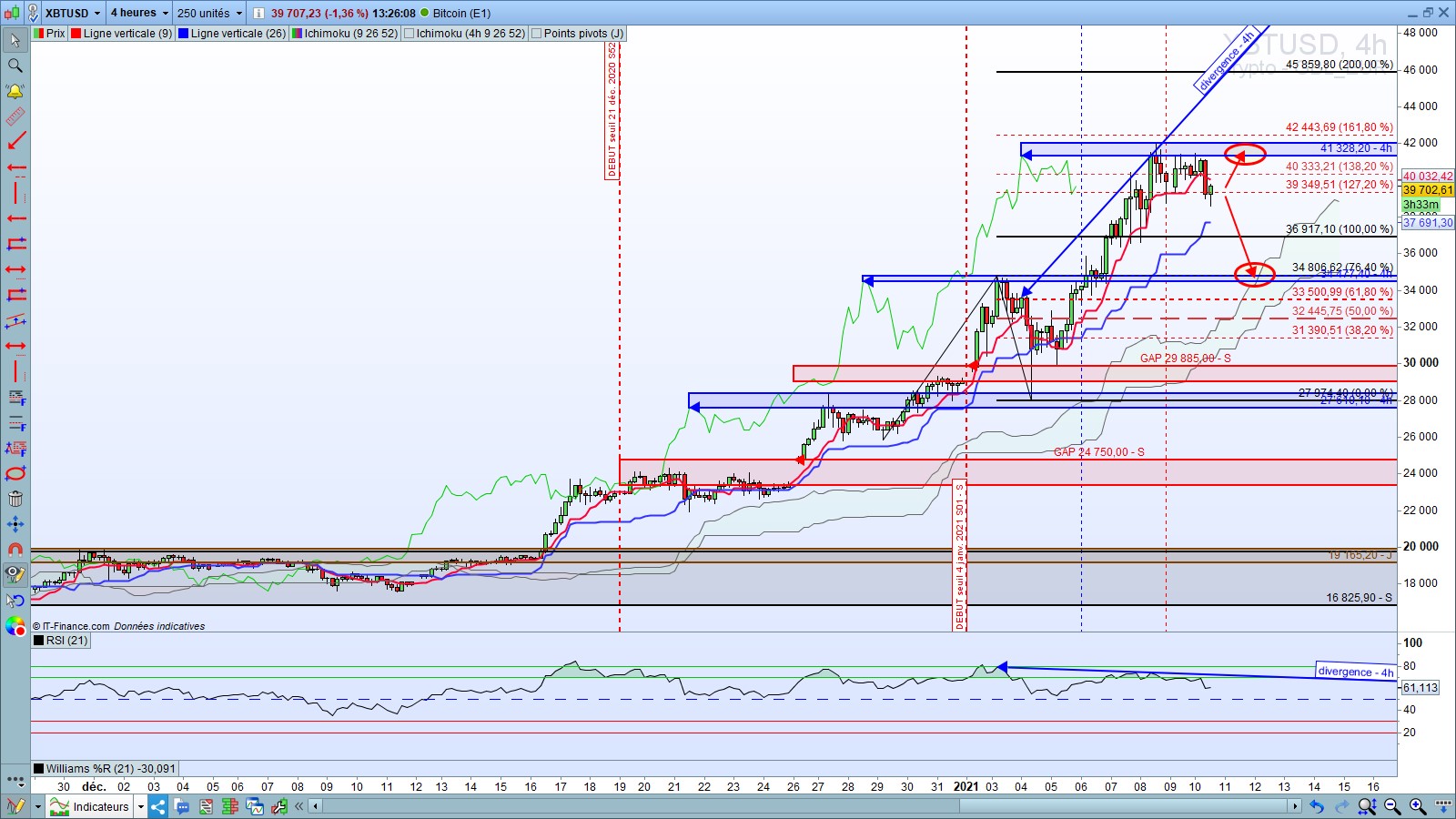This screenshot has width=1456, height=819.
Task: Click the 3h33m candle countdown label
Action: tap(1421, 206)
